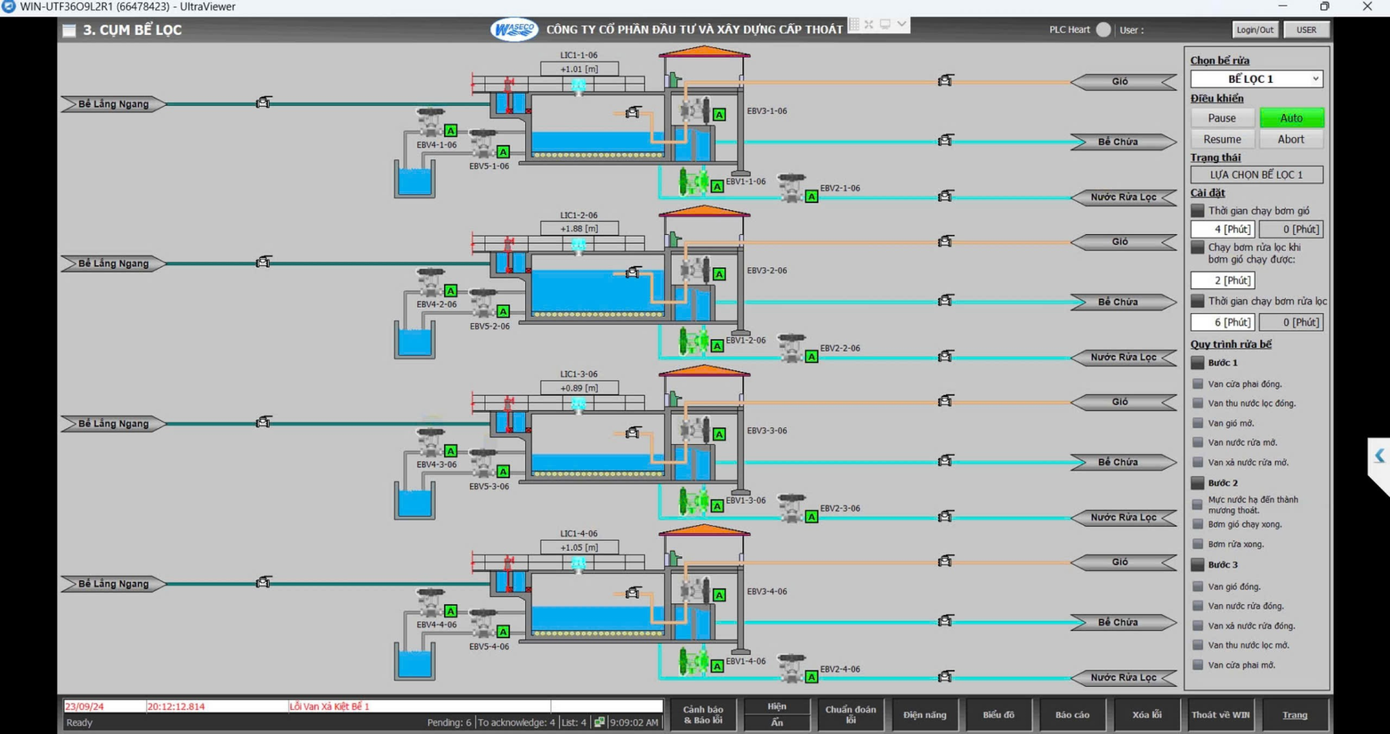Click the EBV3-1-06 valve icon
The width and height of the screenshot is (1390, 734).
click(694, 110)
